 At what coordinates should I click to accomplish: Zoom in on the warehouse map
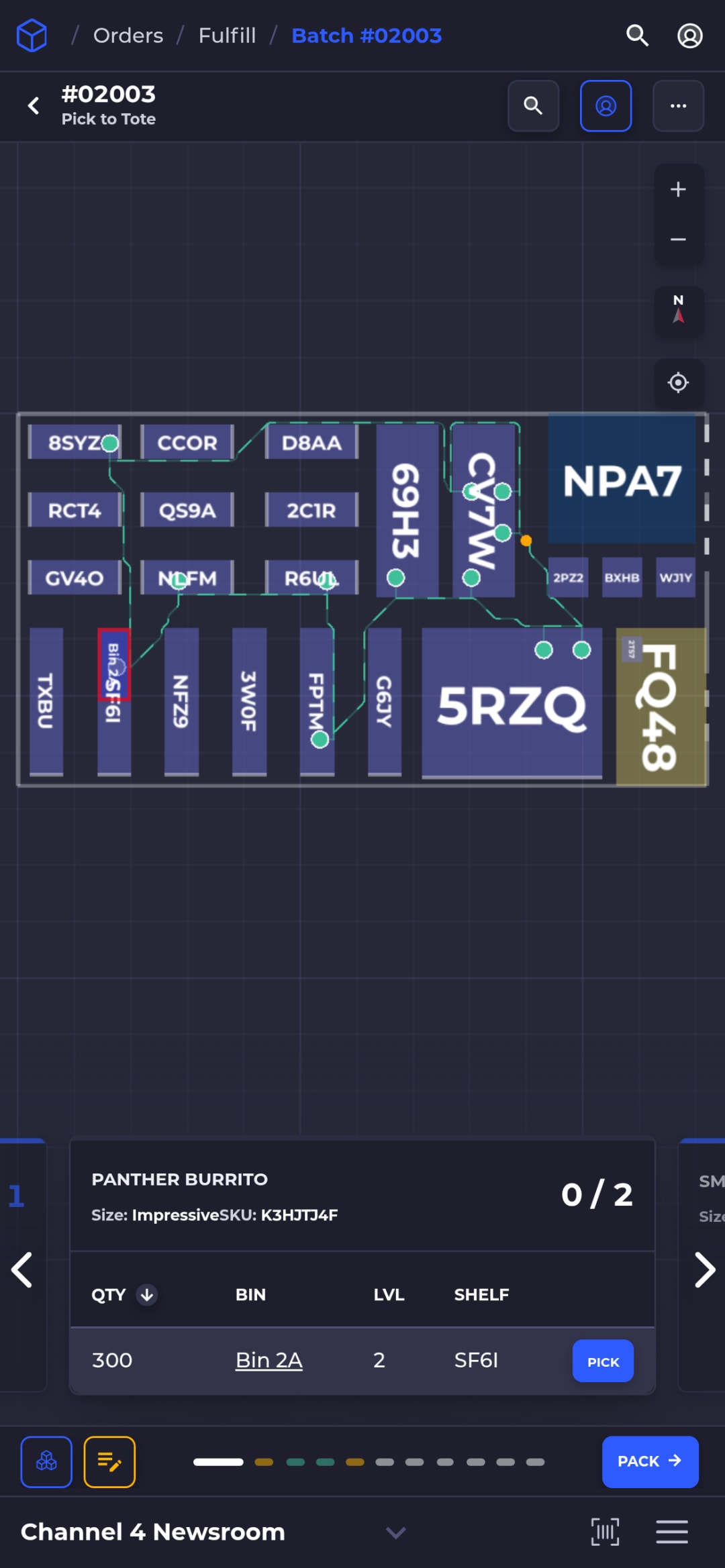click(678, 189)
